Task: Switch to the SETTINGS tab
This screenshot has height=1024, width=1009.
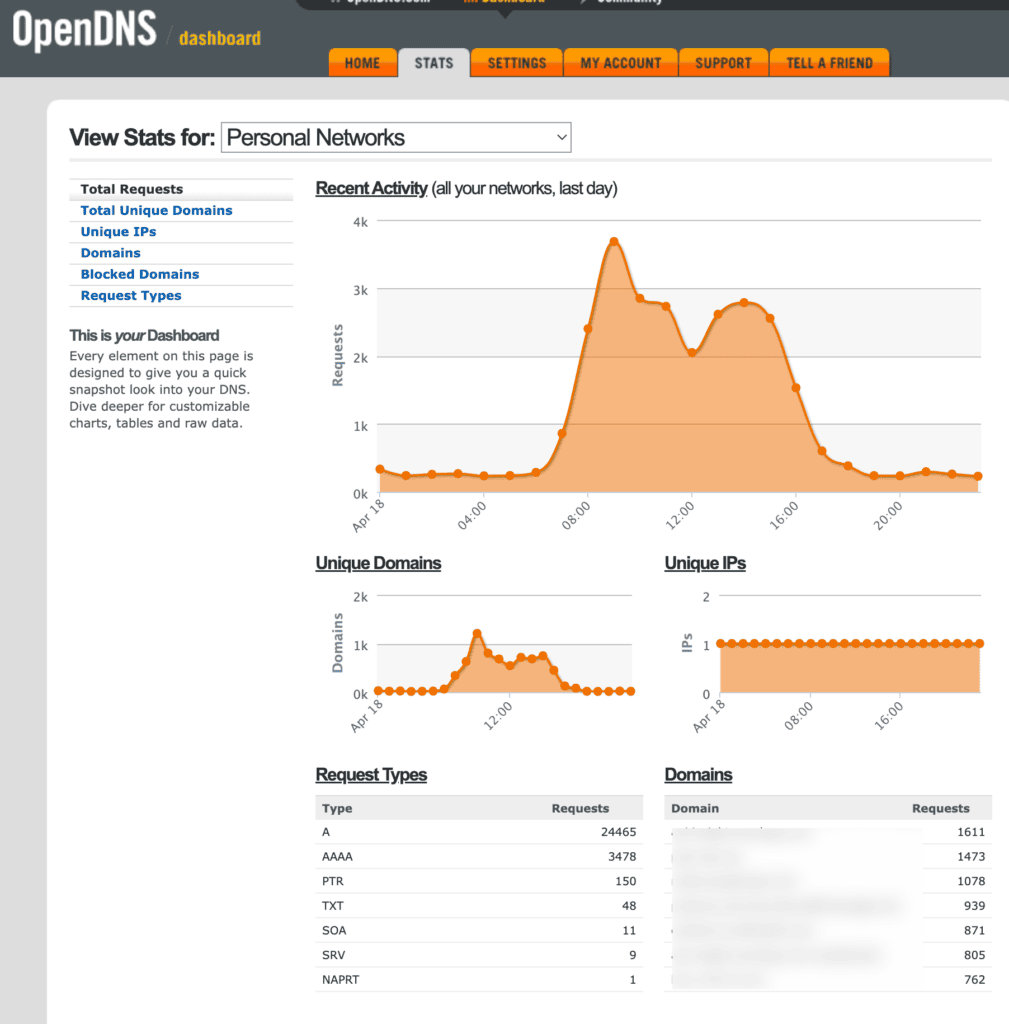Action: (517, 63)
